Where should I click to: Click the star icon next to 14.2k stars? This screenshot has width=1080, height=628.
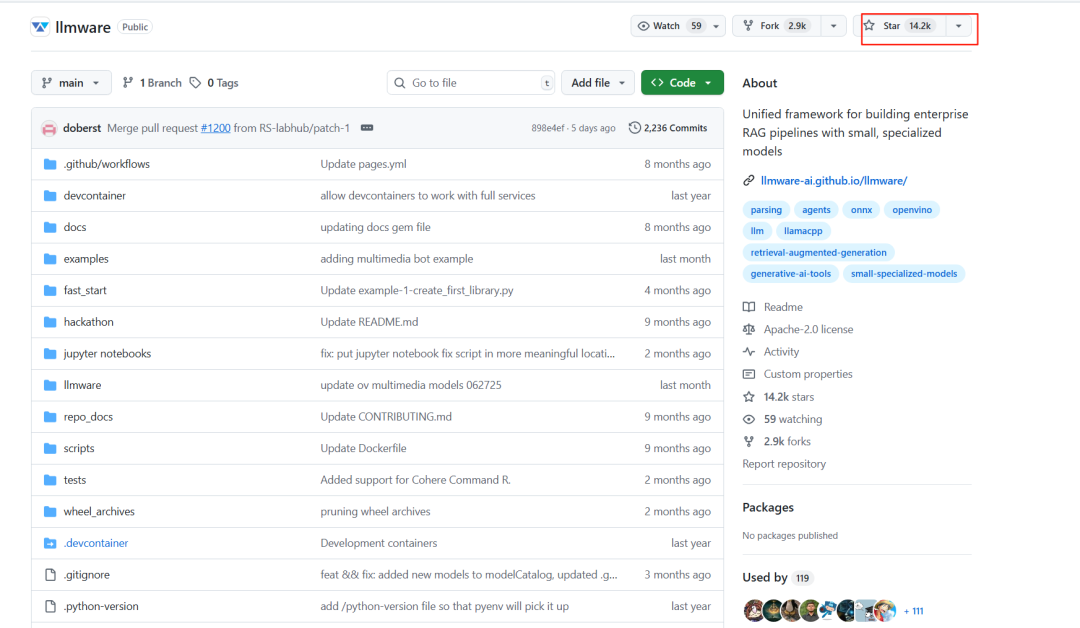coord(749,397)
